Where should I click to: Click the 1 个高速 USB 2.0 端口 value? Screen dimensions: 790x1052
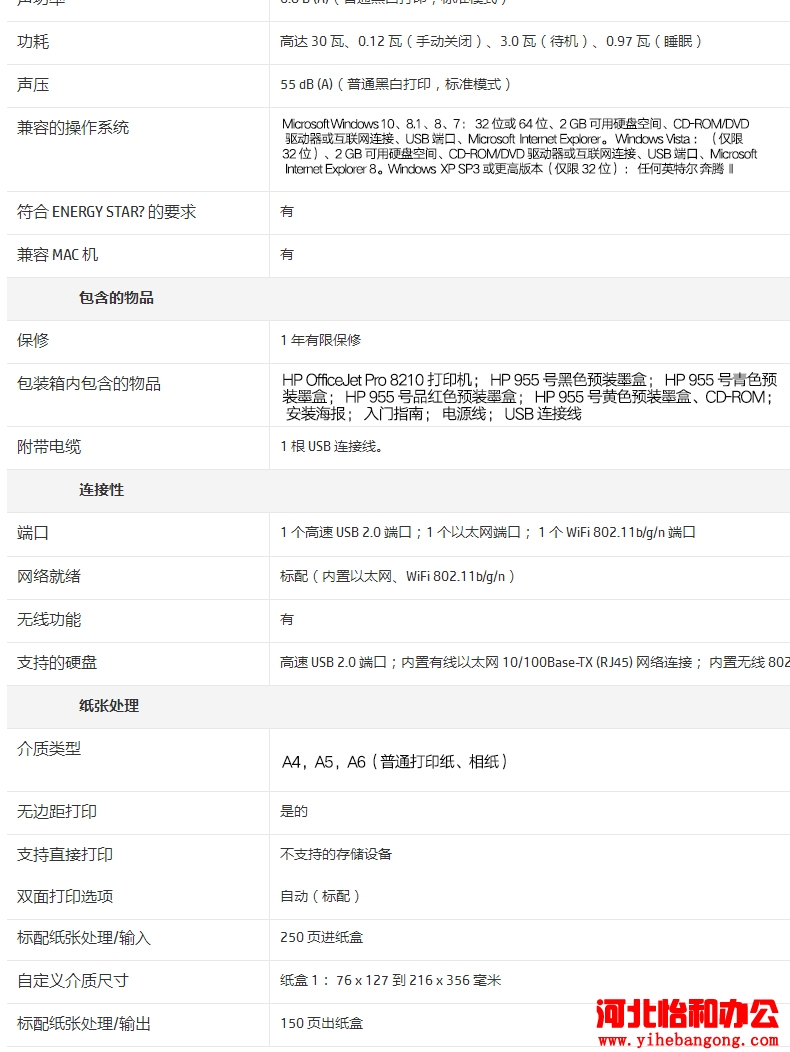(x=488, y=533)
